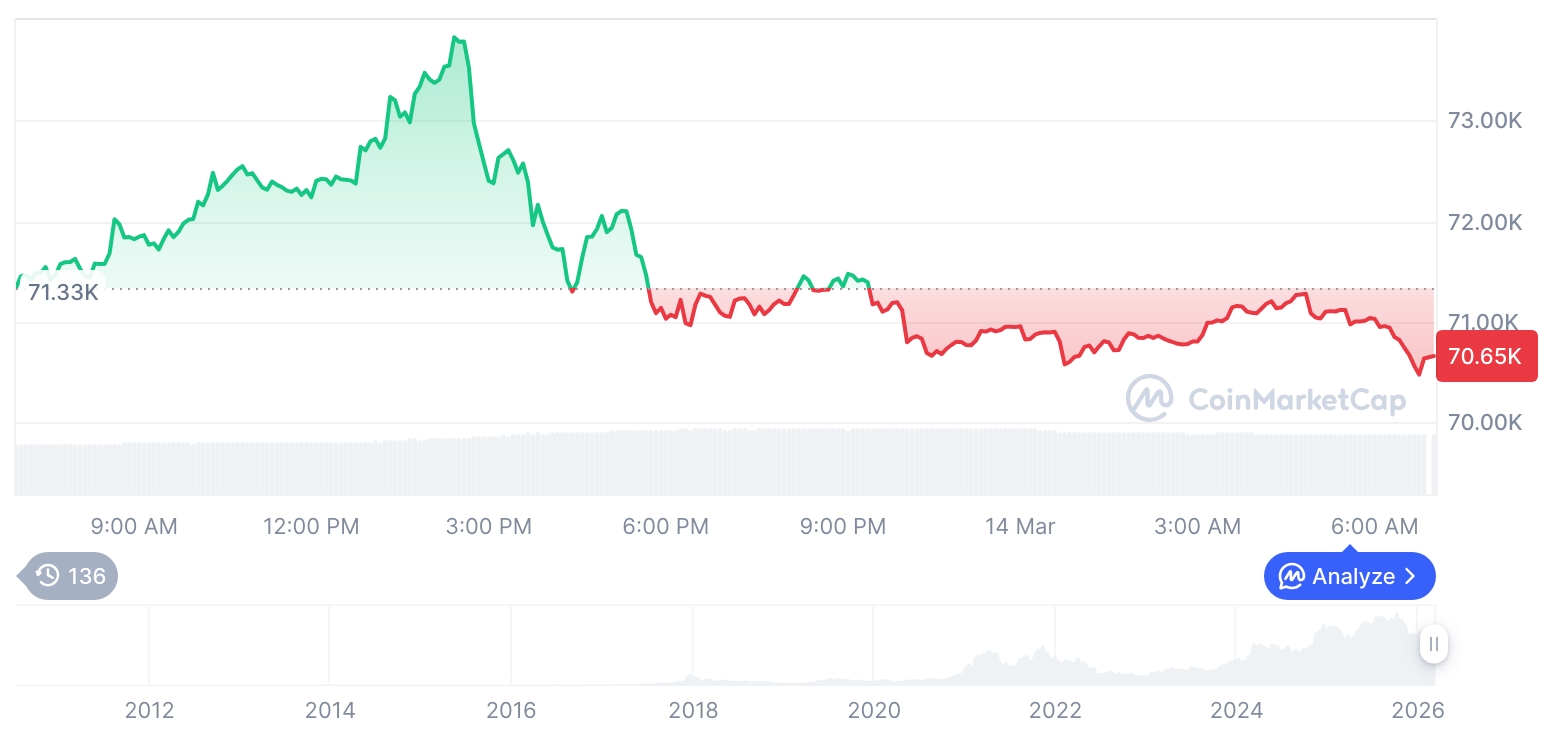This screenshot has height=732, width=1566.
Task: Click the range slider handle on the timeline navigator
Action: coord(1434,644)
